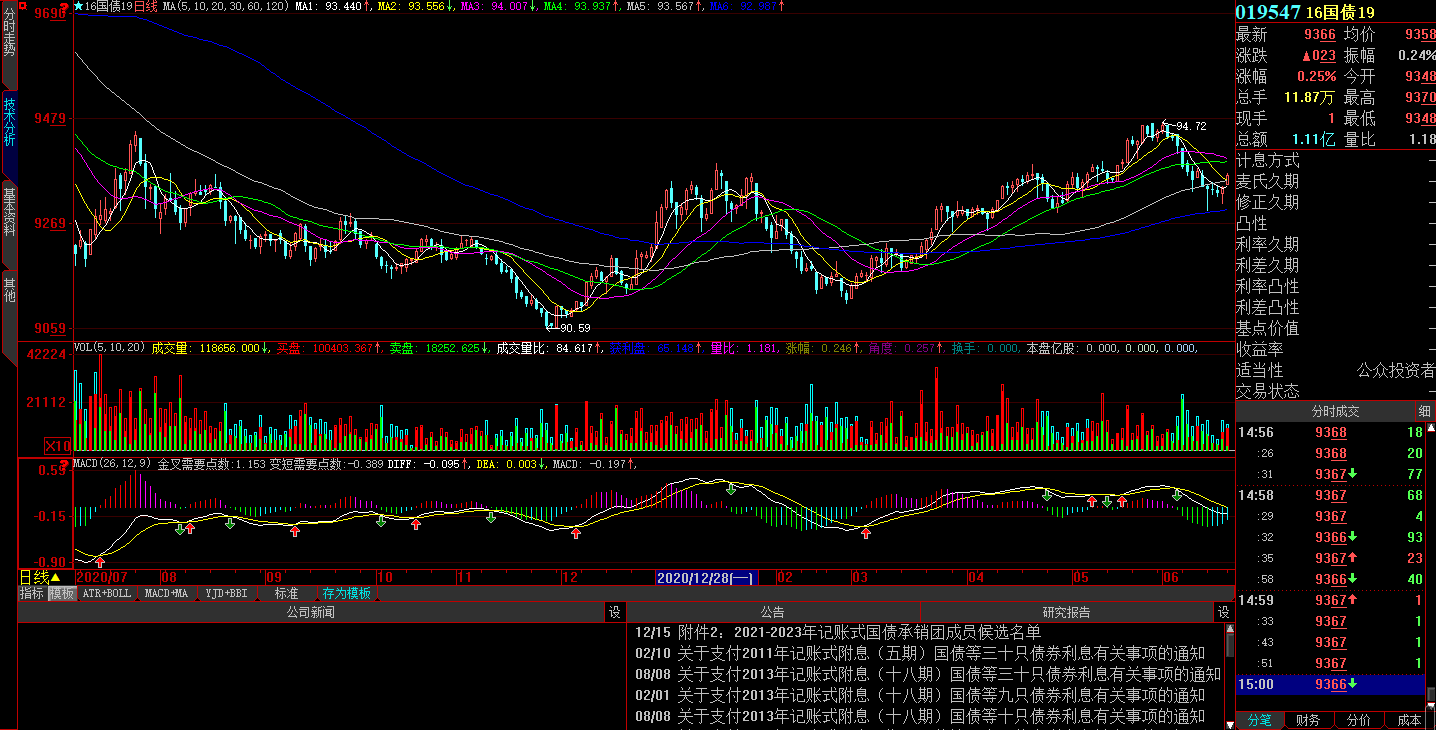Click the 94.72 high price marker
This screenshot has height=730, width=1436.
click(x=1191, y=126)
